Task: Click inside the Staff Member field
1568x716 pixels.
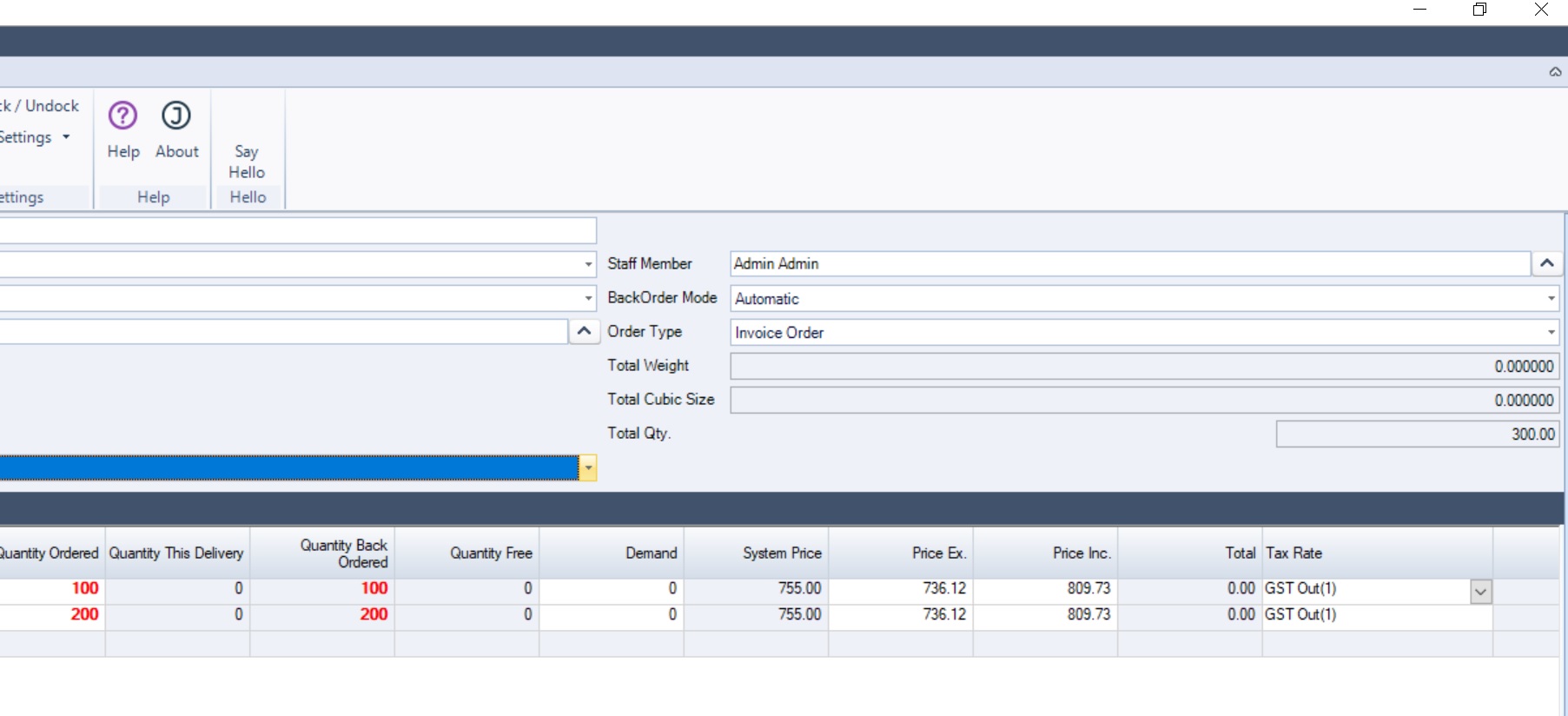Action: point(1129,263)
